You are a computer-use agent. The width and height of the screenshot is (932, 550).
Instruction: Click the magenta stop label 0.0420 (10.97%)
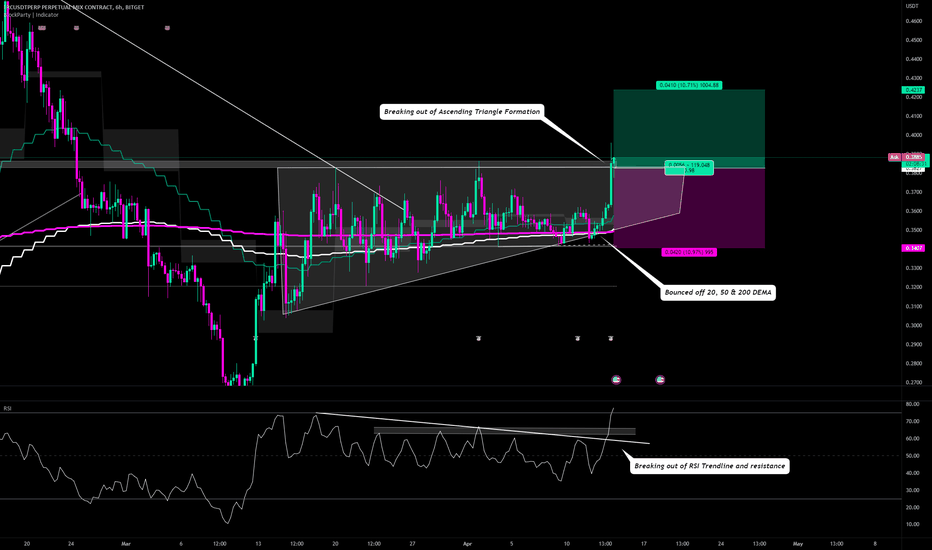pos(689,253)
